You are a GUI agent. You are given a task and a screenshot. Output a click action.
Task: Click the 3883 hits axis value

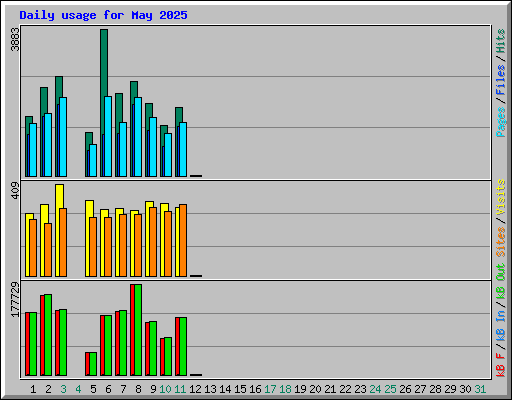point(15,39)
